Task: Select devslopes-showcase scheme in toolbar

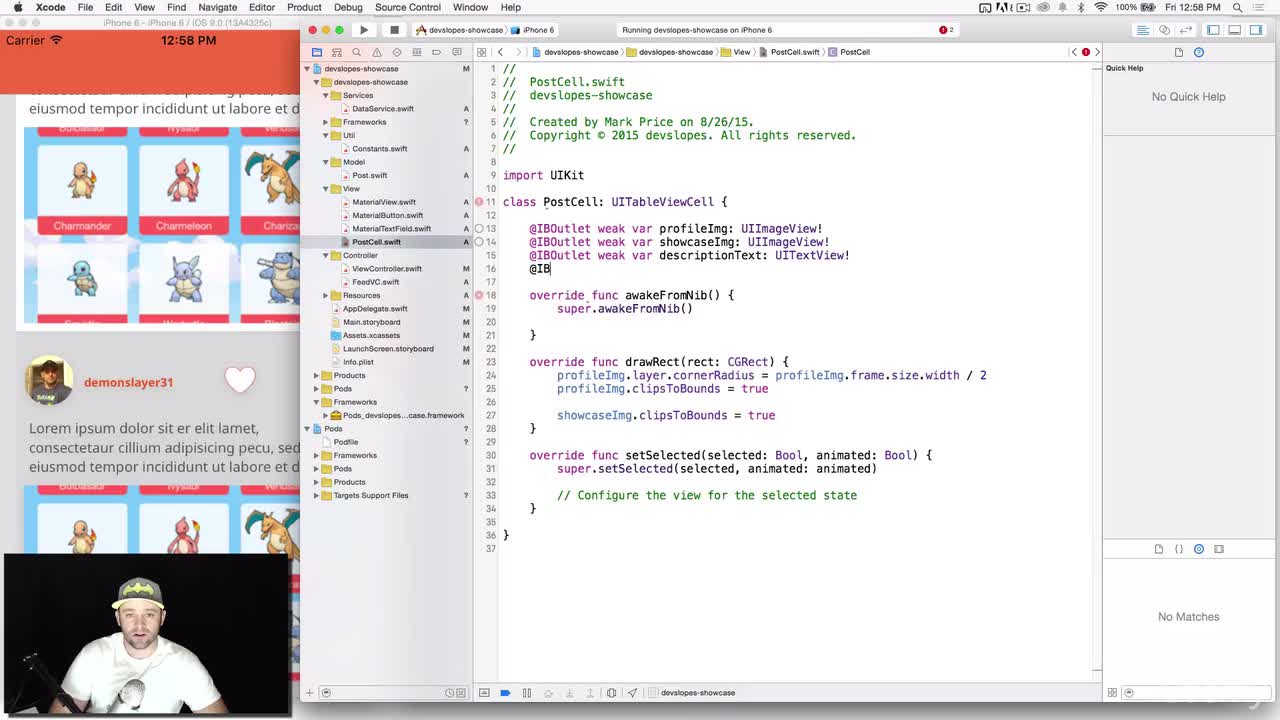Action: click(x=460, y=30)
